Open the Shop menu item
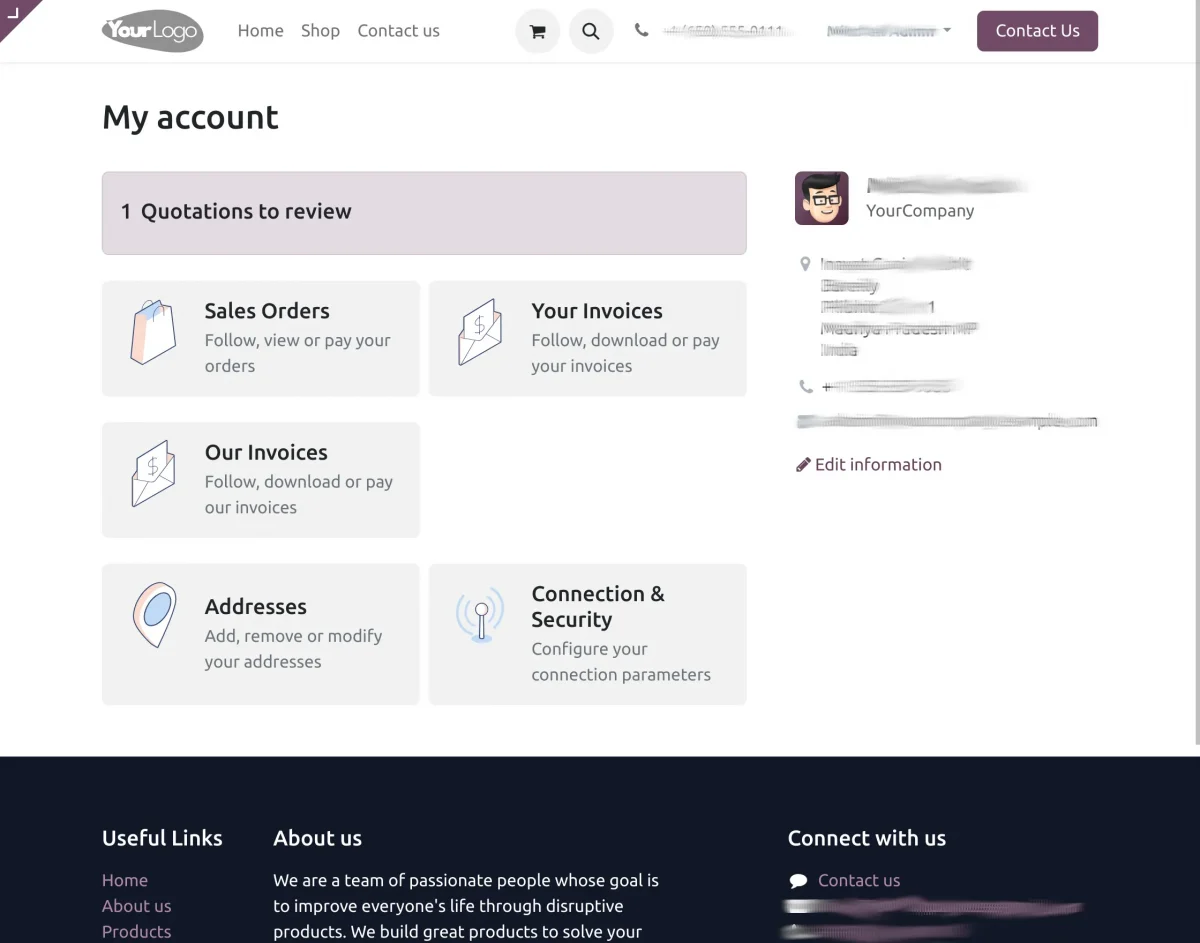This screenshot has height=943, width=1200. click(x=320, y=31)
